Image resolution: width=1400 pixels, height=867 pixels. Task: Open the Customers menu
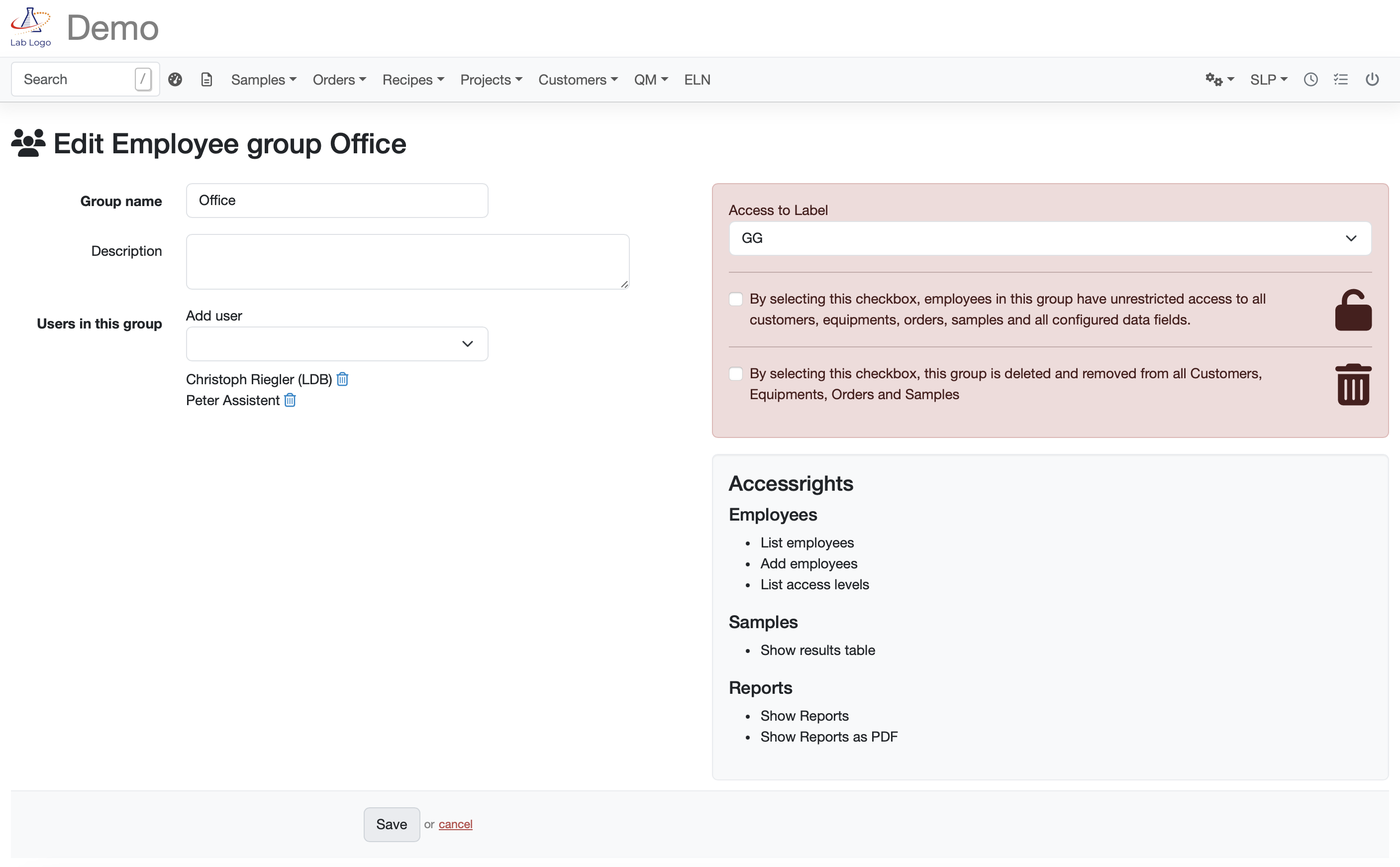pos(577,79)
